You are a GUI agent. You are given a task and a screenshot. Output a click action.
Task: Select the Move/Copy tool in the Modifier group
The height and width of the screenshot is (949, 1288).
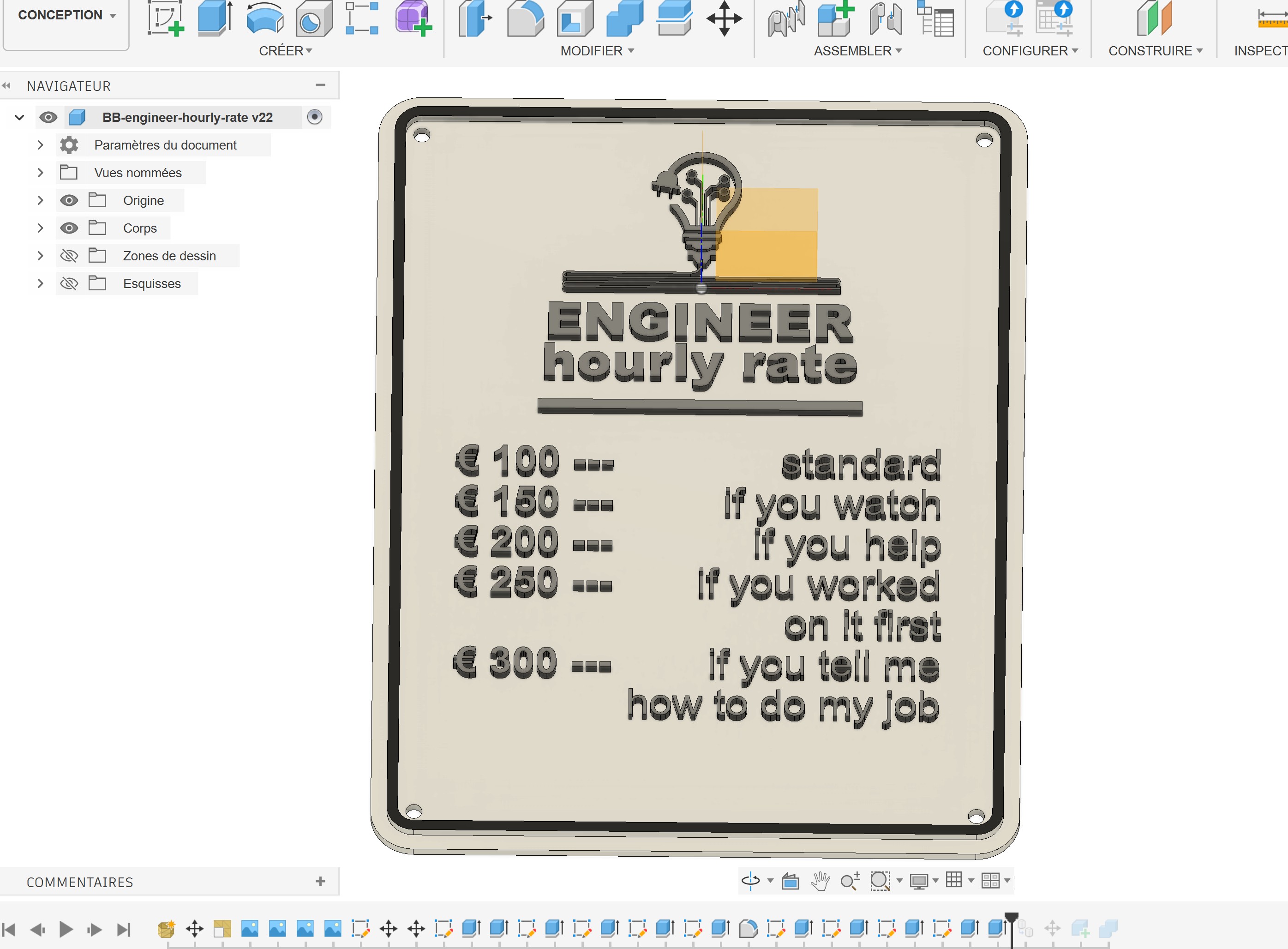click(724, 18)
